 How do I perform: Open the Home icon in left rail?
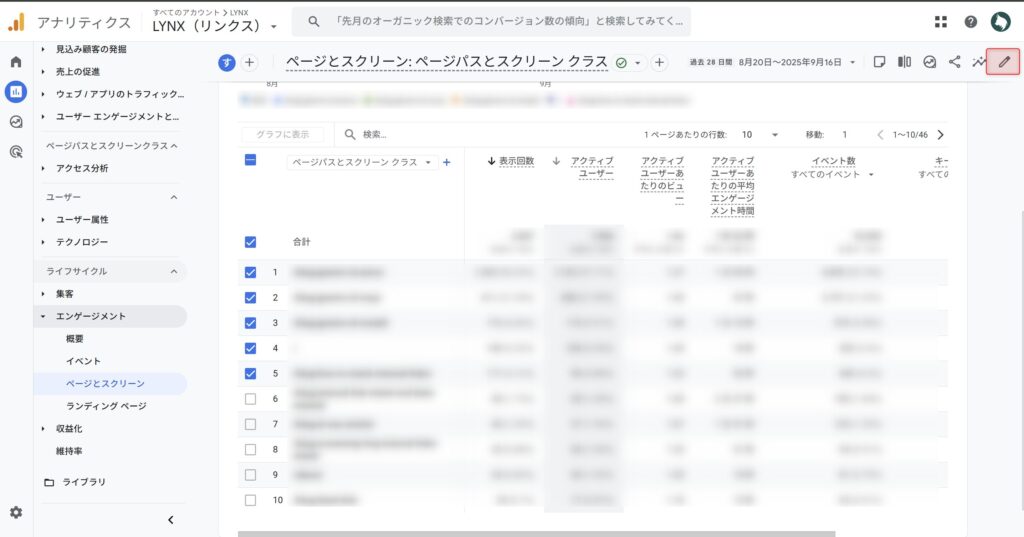(x=16, y=62)
